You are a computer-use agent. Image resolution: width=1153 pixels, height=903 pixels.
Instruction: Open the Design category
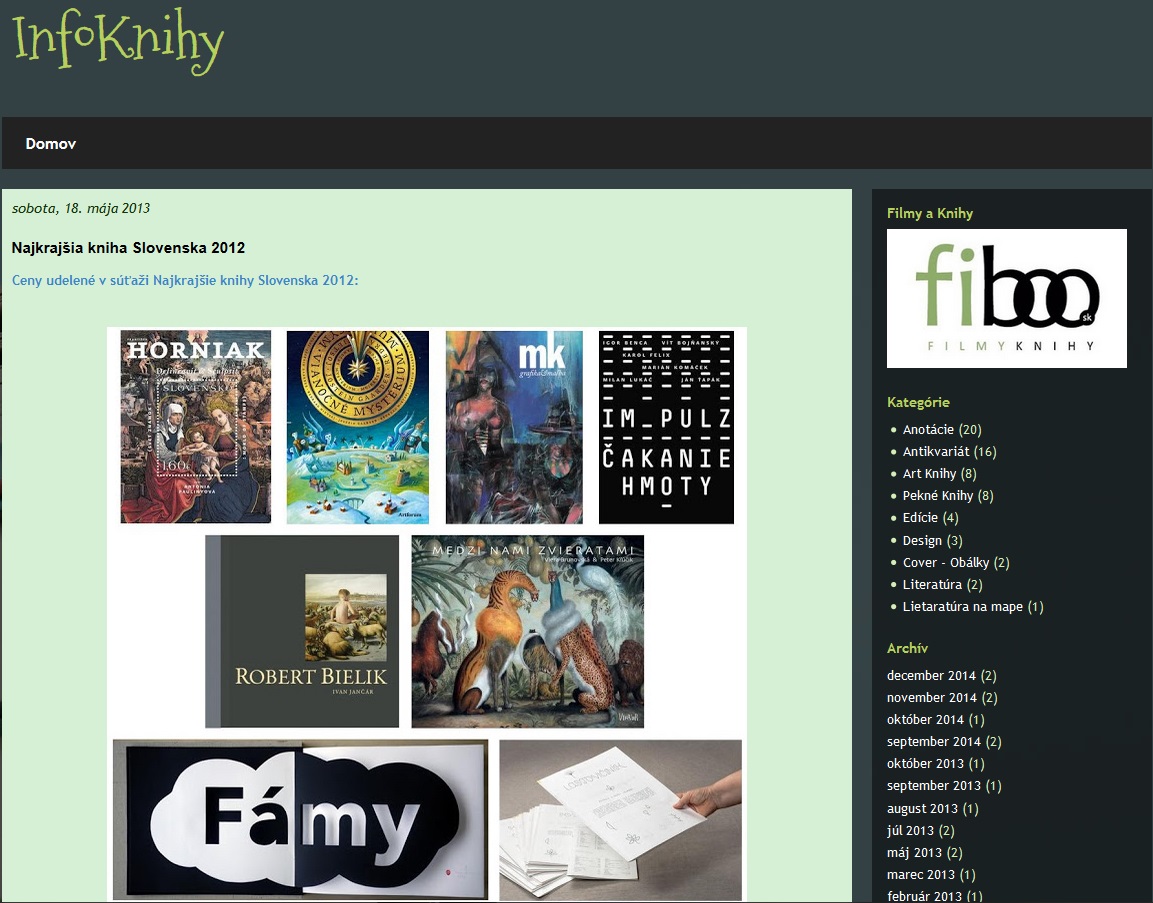click(x=922, y=540)
